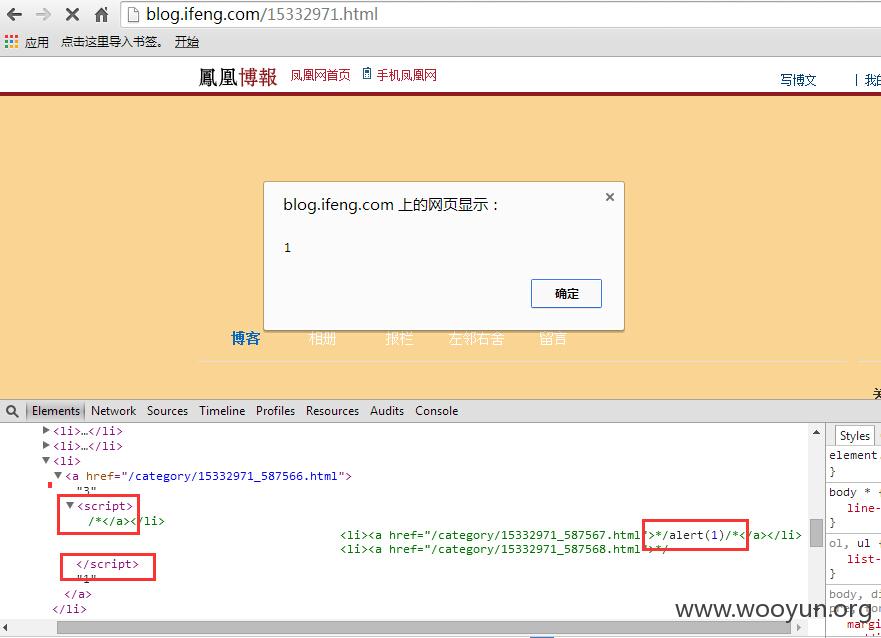Click the vertical scrollbar up arrow in Elements
Screen dimensions: 881x638
[x=816, y=432]
